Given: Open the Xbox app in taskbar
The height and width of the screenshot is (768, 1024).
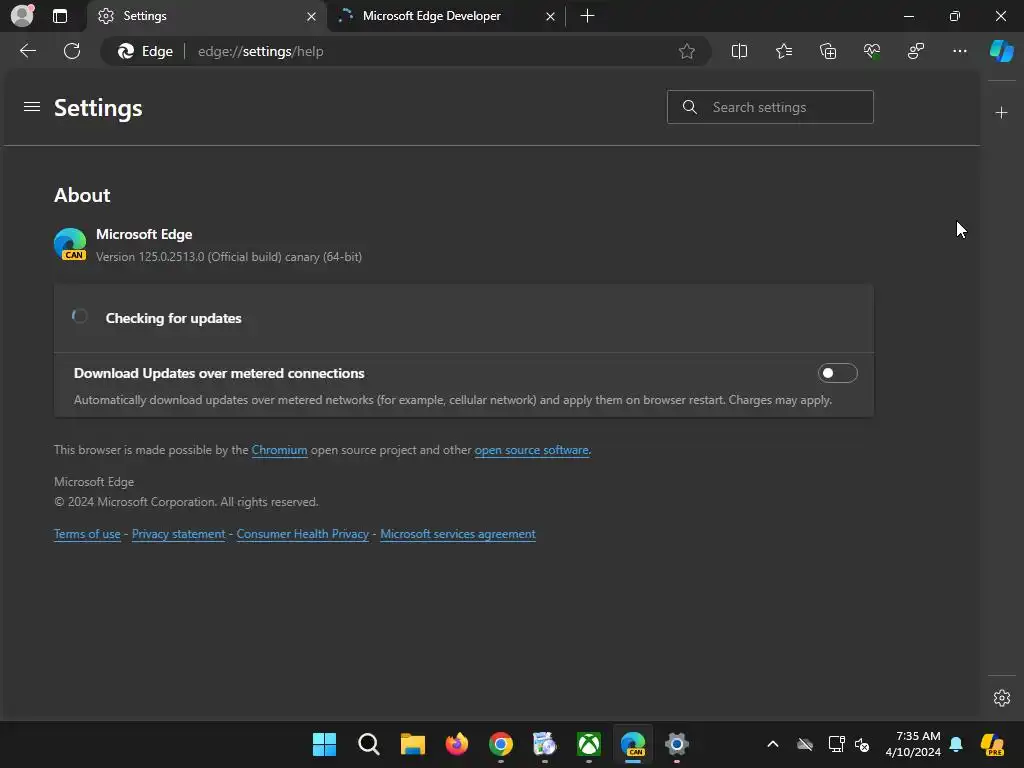Looking at the screenshot, I should coord(589,744).
